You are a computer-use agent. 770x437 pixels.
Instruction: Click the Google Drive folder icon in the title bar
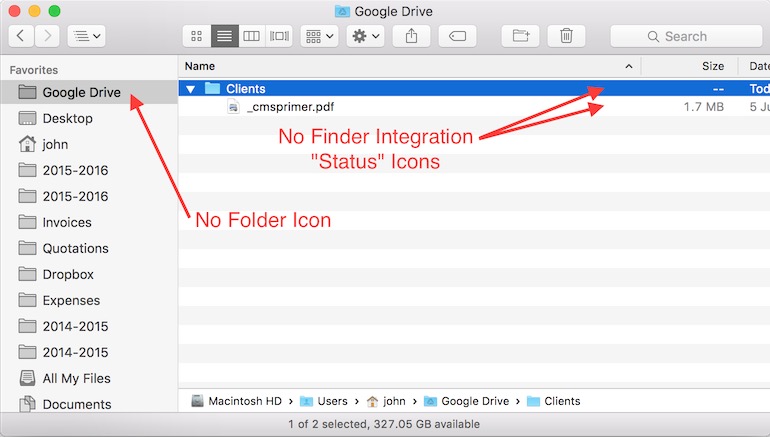tap(342, 11)
